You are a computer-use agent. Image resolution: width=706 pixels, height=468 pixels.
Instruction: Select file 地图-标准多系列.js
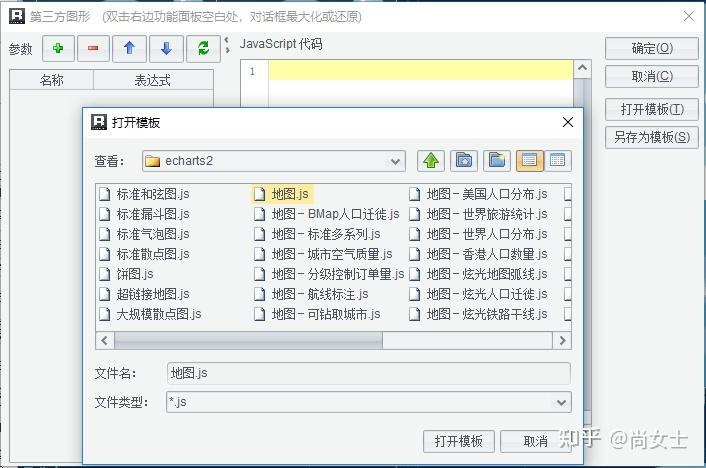pyautogui.click(x=317, y=234)
